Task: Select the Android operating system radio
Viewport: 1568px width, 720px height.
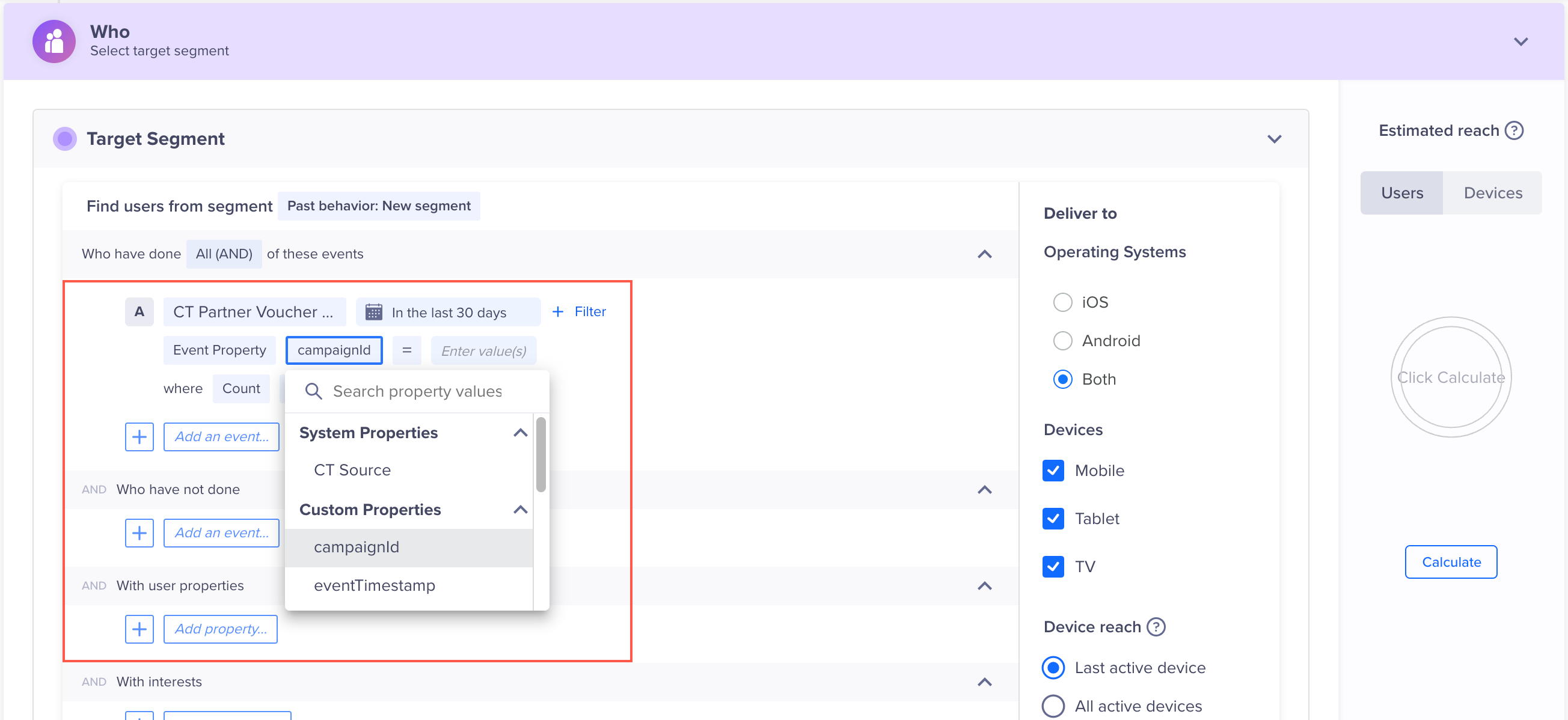Action: [x=1062, y=340]
